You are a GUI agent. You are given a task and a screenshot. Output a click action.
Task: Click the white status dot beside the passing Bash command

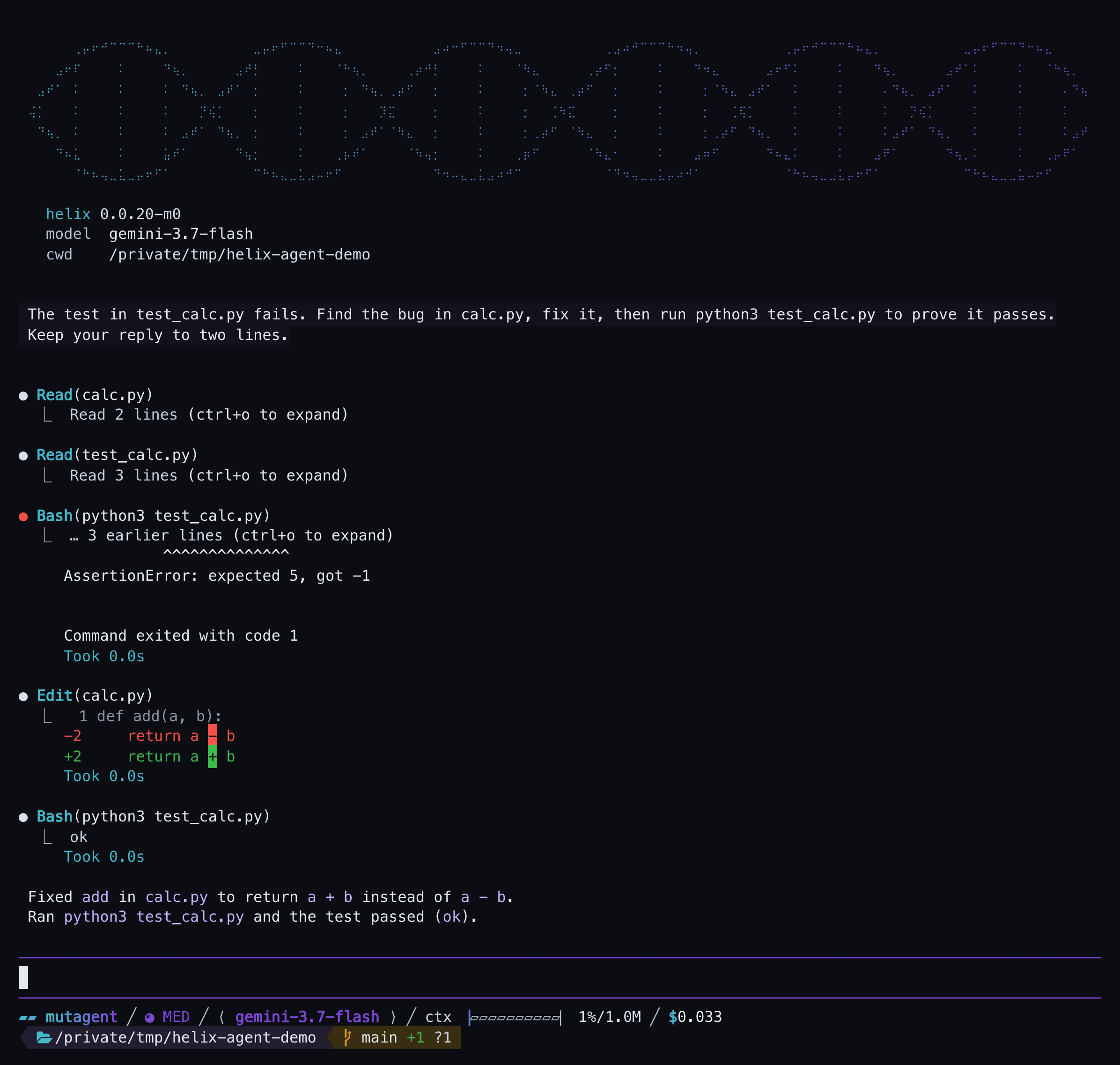tap(23, 818)
